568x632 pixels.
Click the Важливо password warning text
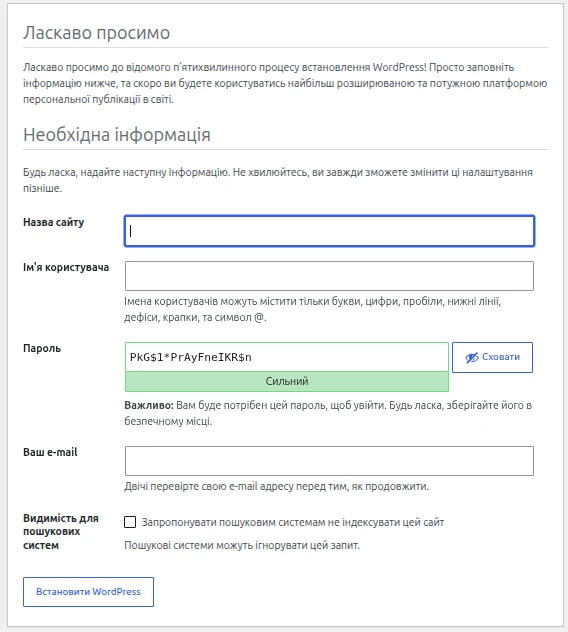click(x=328, y=413)
